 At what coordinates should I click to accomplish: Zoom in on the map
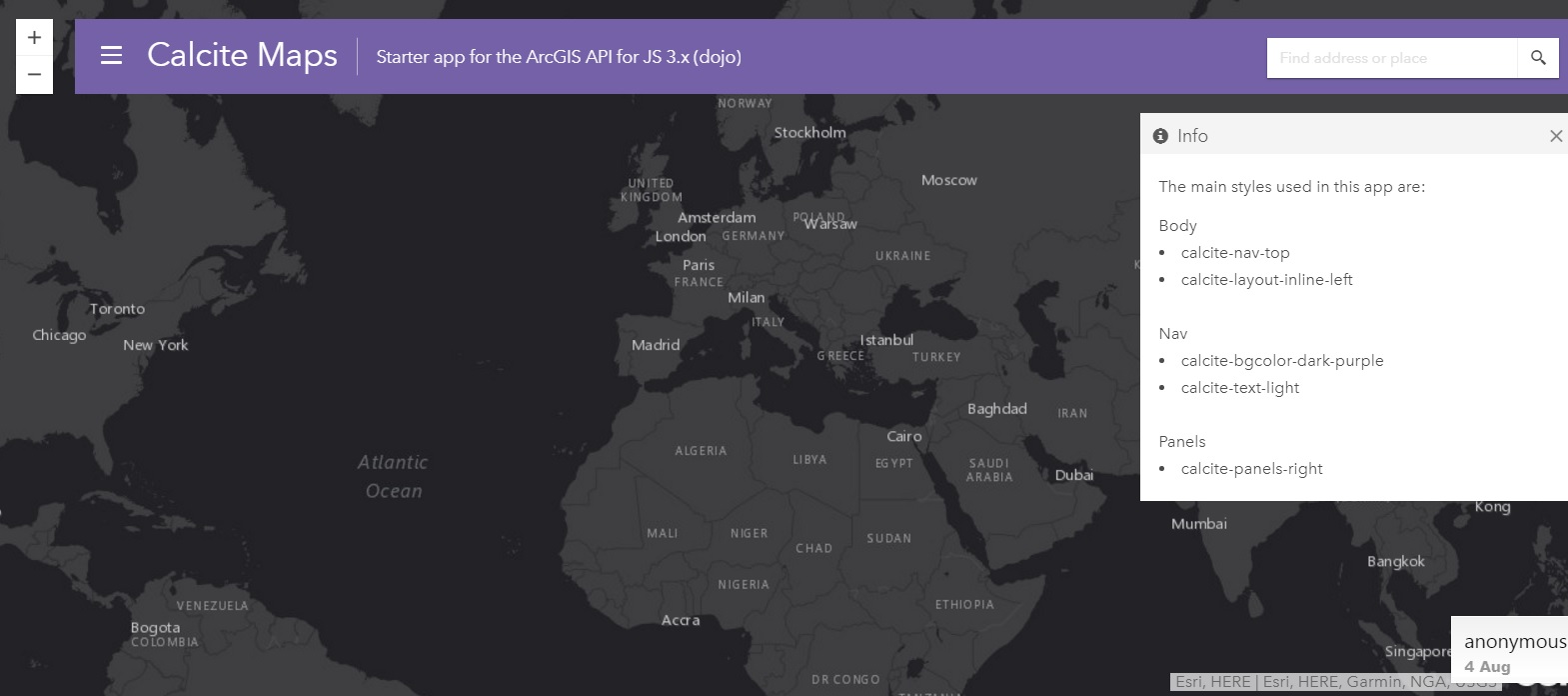click(x=34, y=38)
